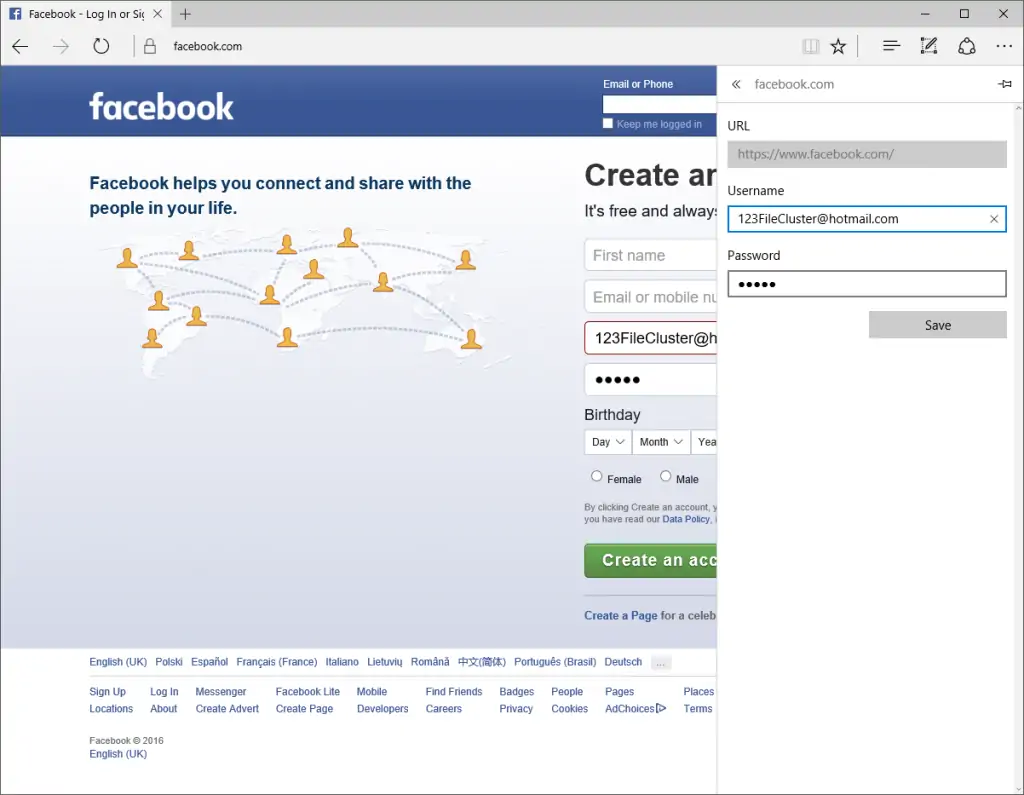Open the Year birthday dropdown
The image size is (1024, 795).
pos(704,442)
